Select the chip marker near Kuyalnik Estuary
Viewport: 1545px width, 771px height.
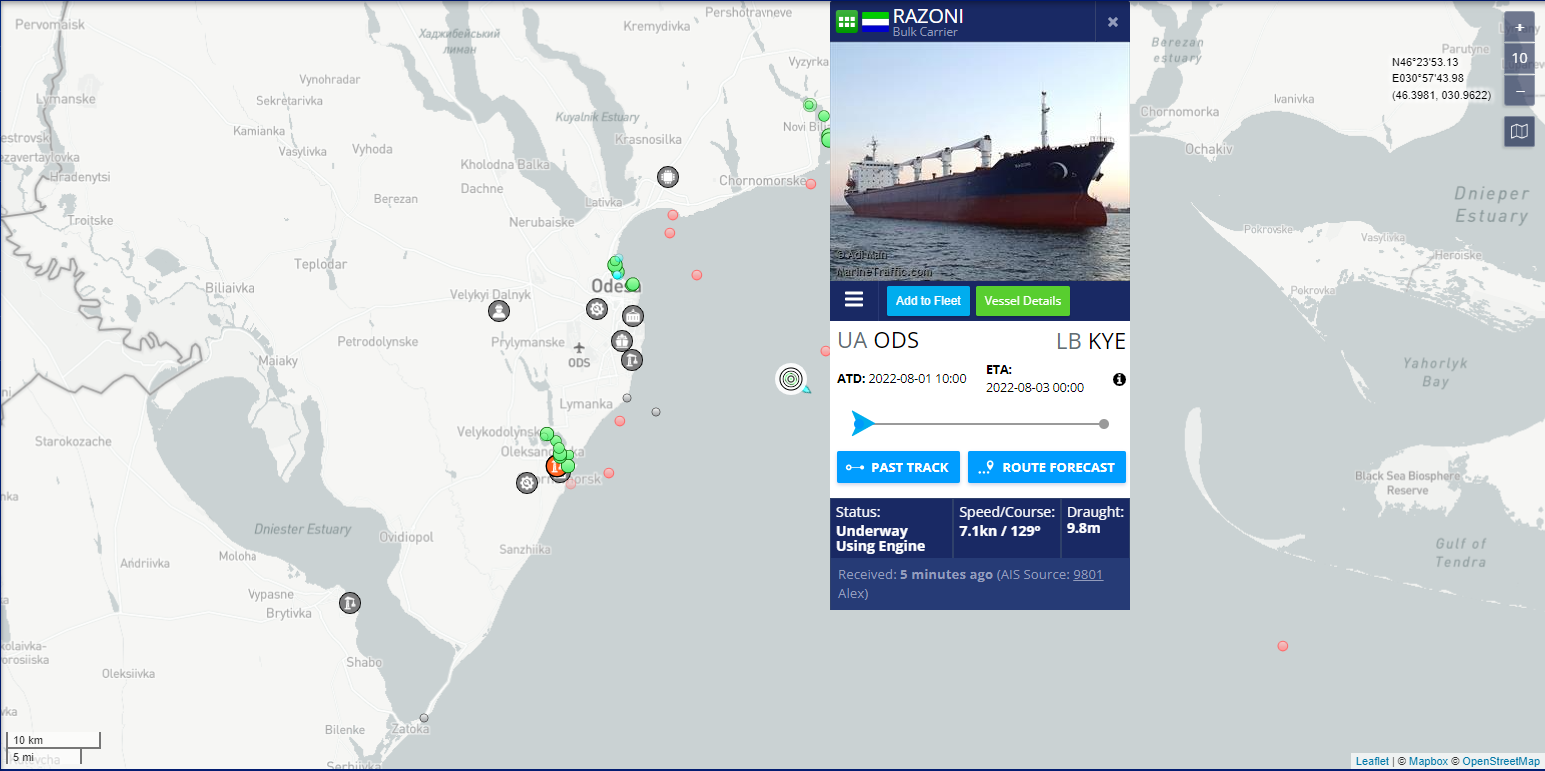pyautogui.click(x=668, y=177)
